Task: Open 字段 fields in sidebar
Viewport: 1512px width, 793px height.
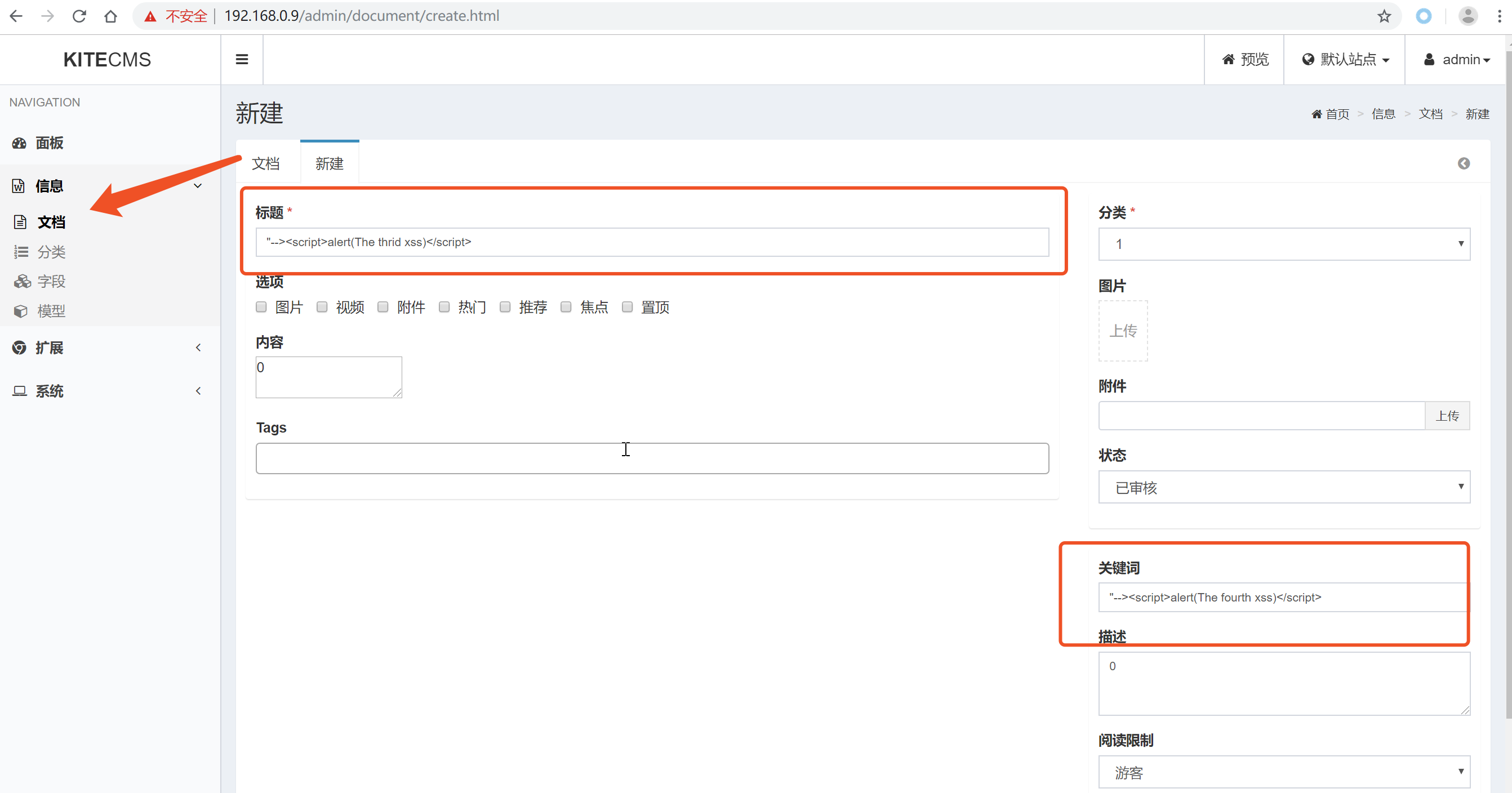Action: 51,281
